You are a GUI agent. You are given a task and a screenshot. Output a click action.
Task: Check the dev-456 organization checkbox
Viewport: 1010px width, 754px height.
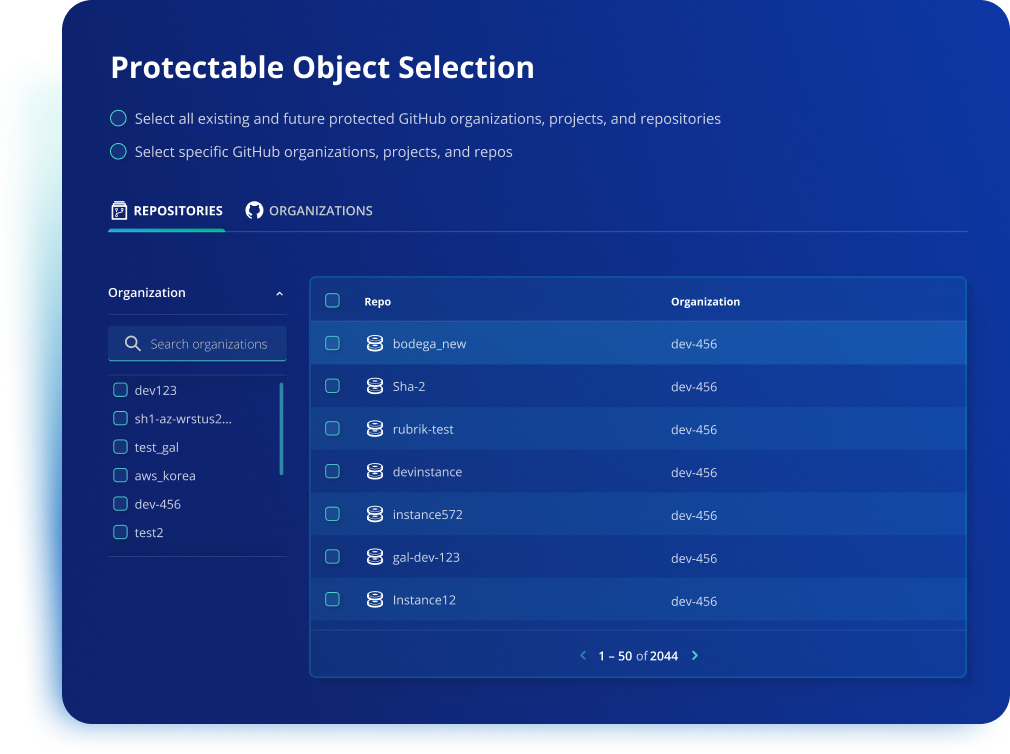point(120,504)
